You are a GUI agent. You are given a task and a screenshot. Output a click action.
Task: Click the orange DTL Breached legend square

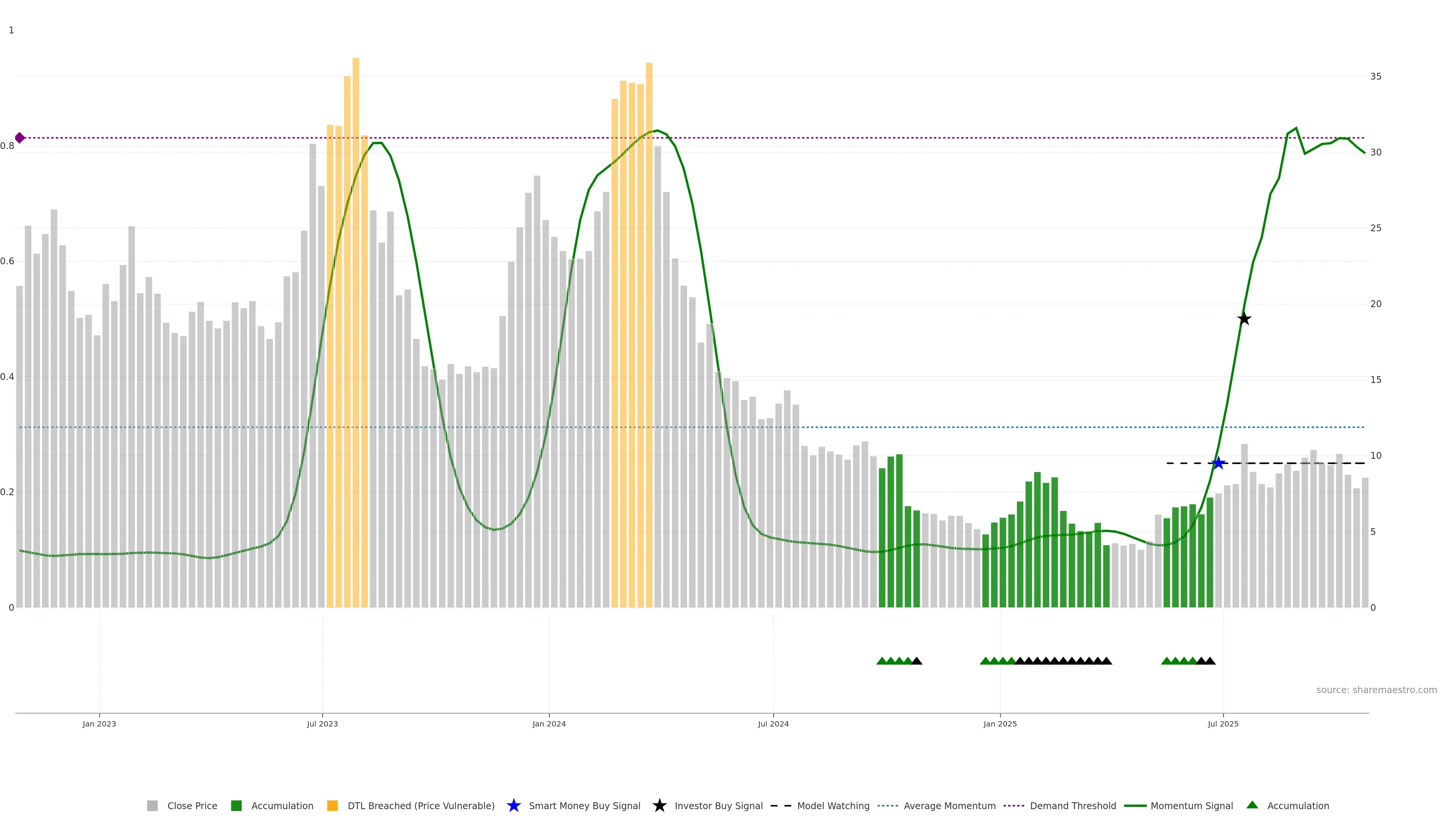click(333, 805)
